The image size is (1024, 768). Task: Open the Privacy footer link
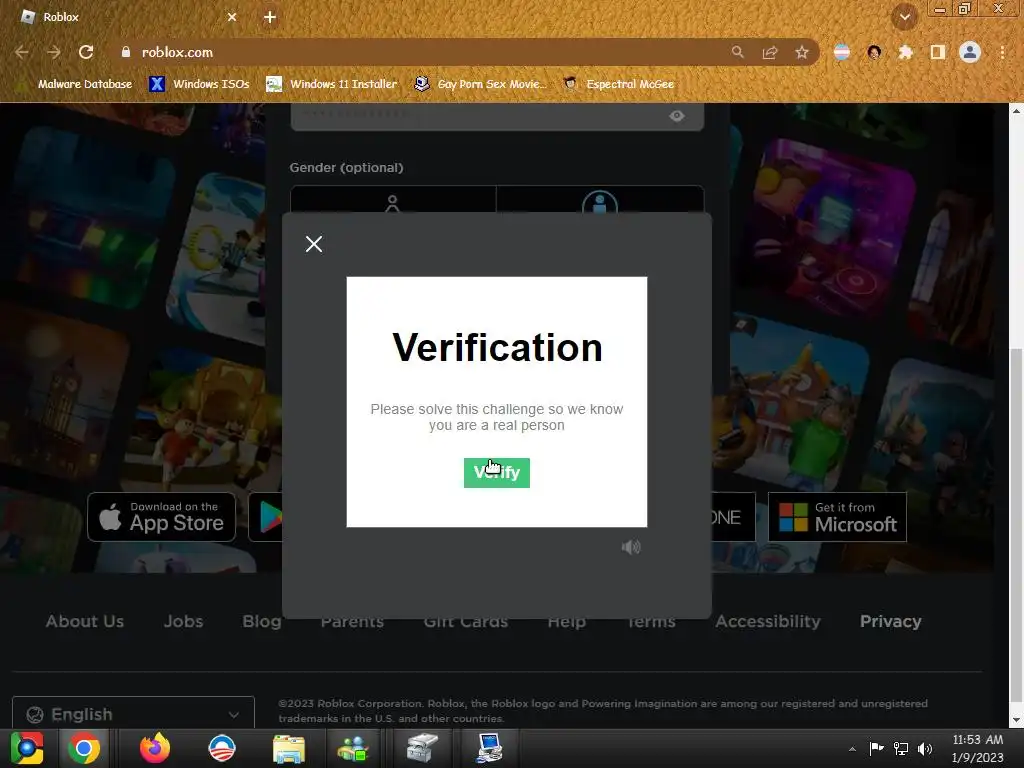(x=891, y=621)
